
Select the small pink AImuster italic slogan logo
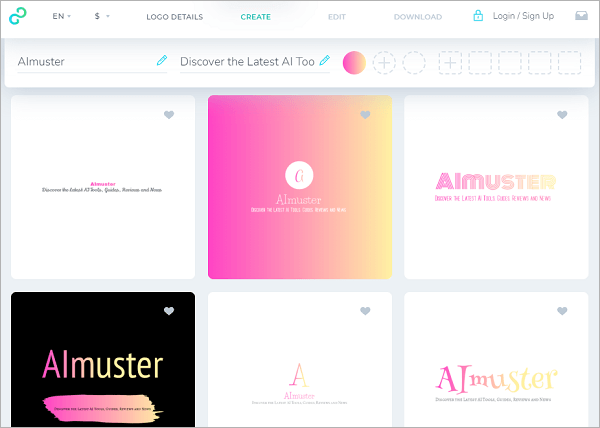click(x=103, y=187)
